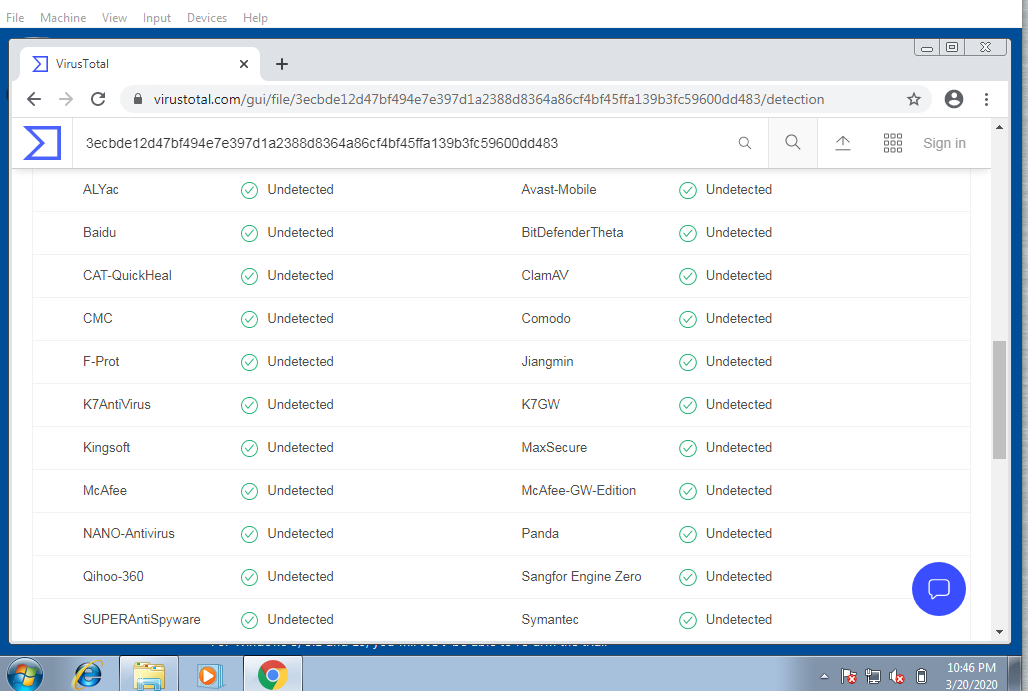Open the File menu
The image size is (1028, 691).
[15, 18]
